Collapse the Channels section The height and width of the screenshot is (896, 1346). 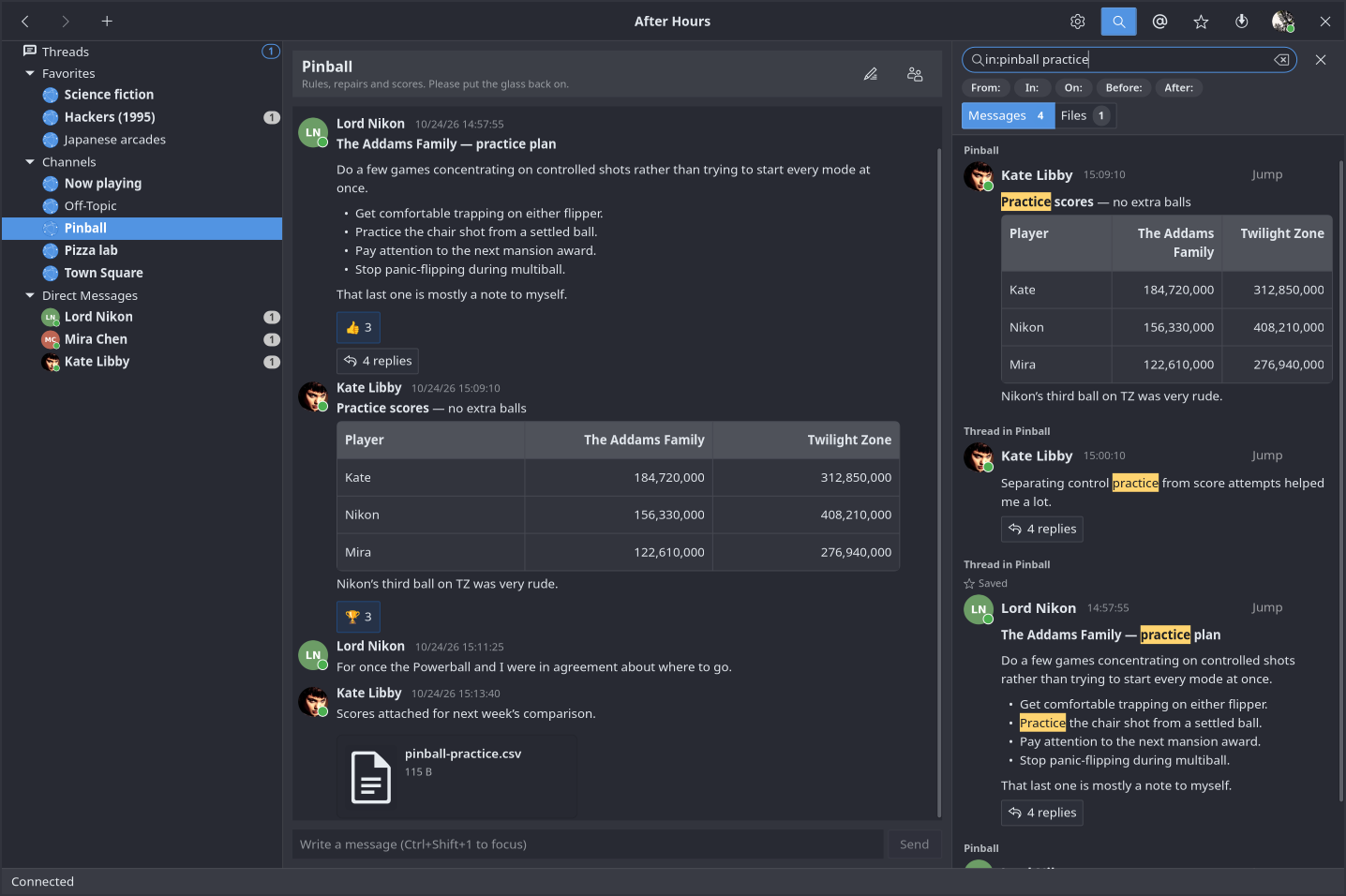[30, 162]
